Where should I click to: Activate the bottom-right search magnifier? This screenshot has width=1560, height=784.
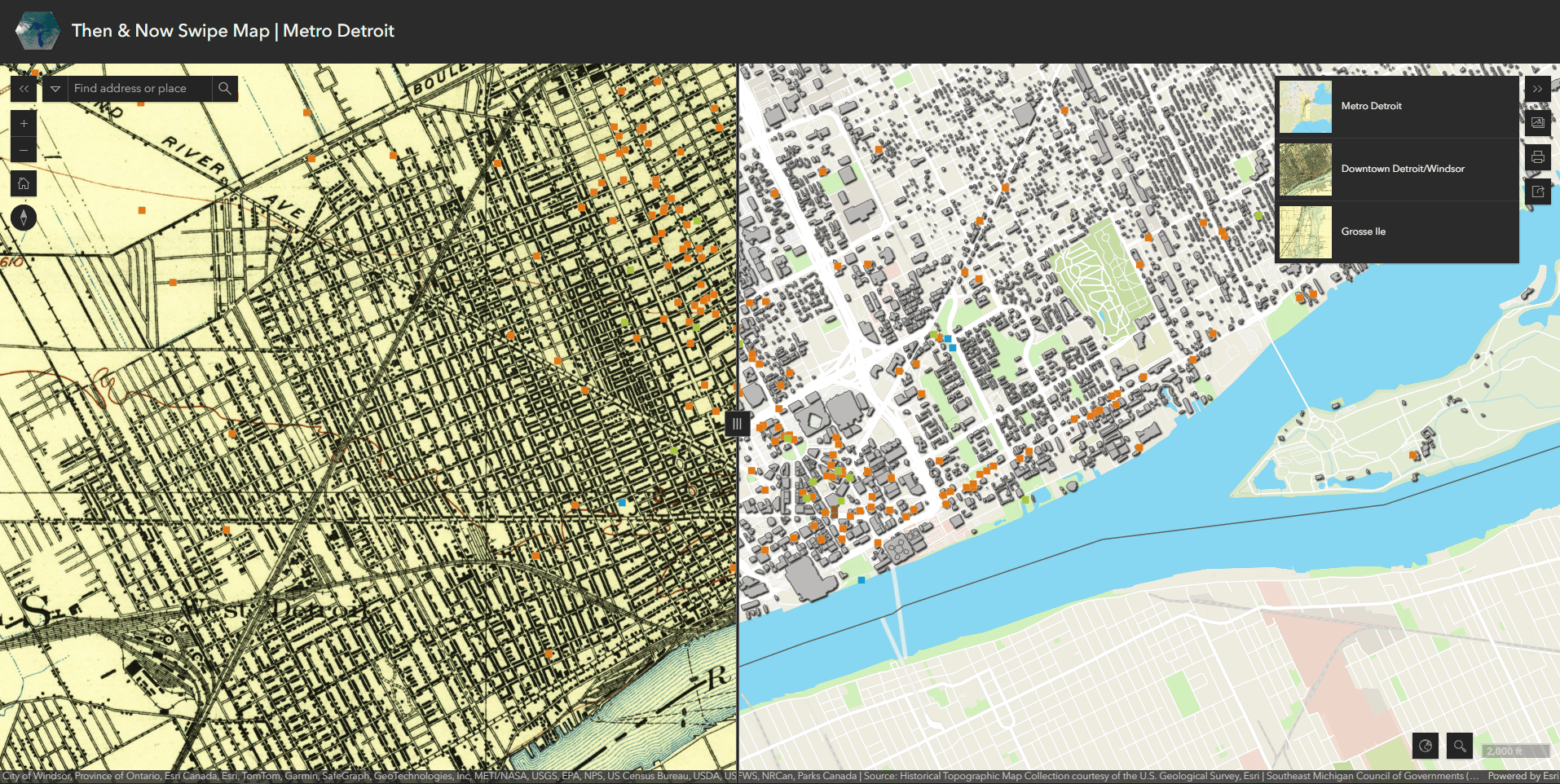[x=1459, y=746]
